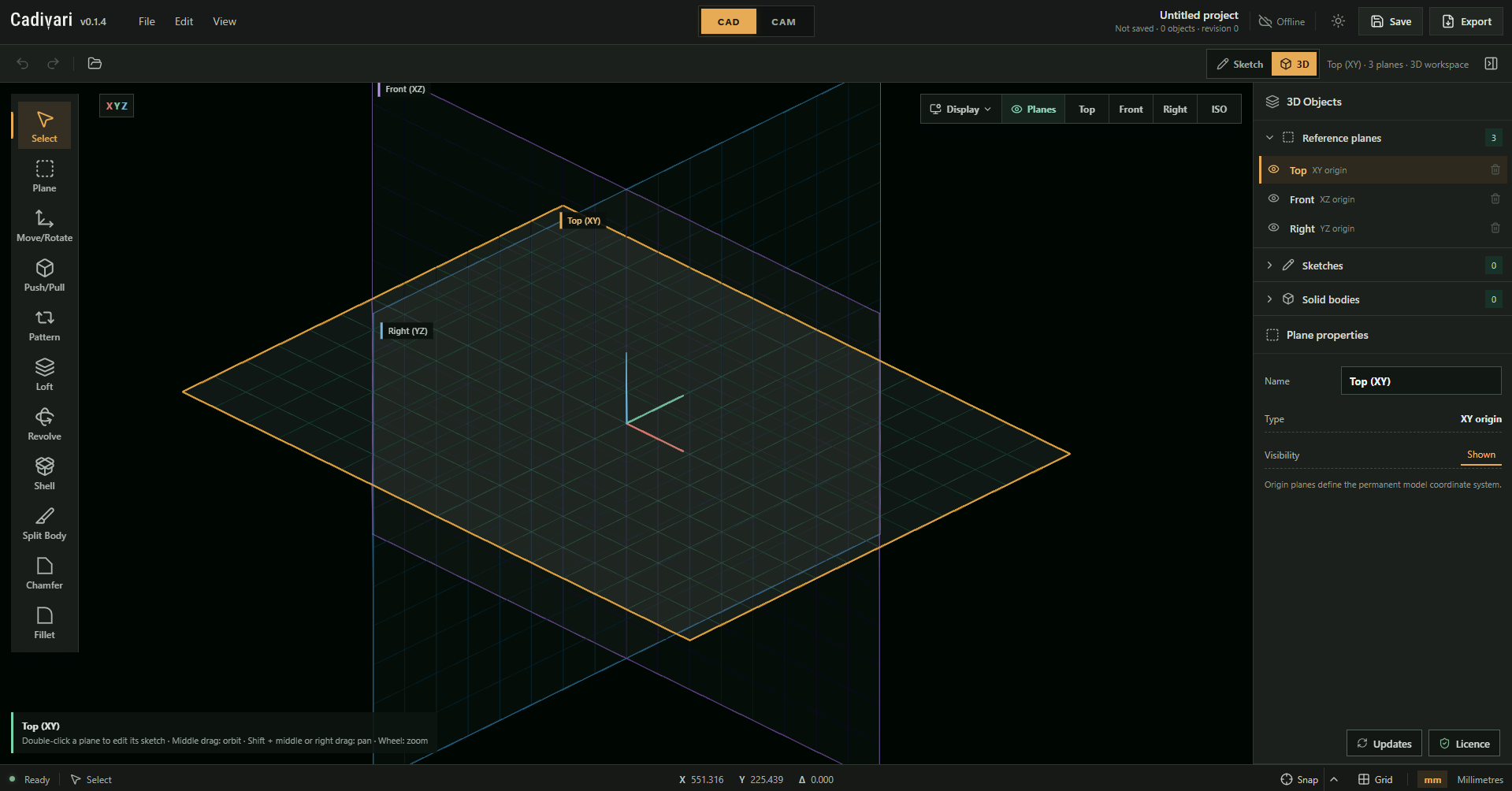Click the Select status icon in status bar
This screenshot has width=1512, height=791.
(76, 779)
